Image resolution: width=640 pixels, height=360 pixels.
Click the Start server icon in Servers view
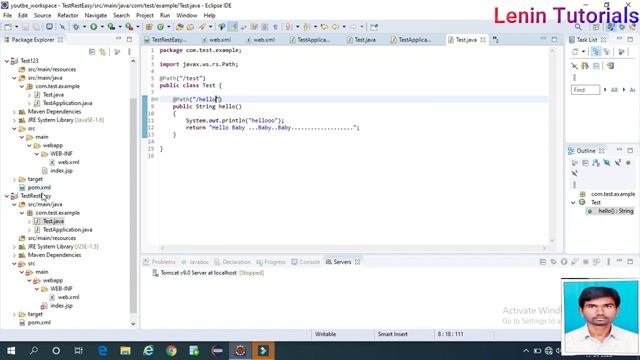click(564, 262)
